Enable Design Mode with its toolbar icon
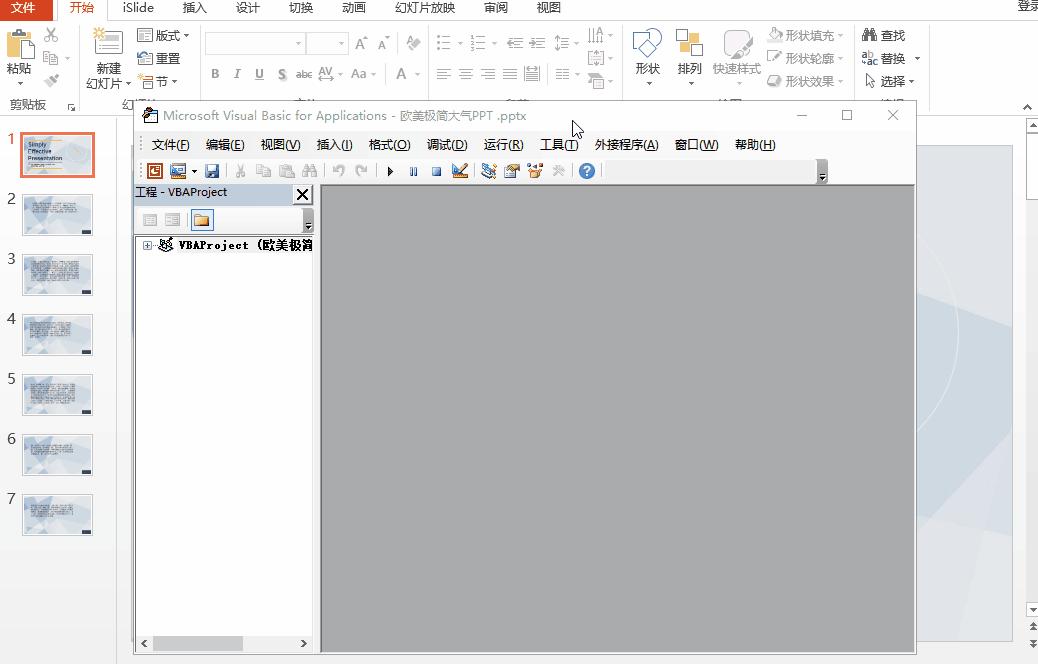The height and width of the screenshot is (664, 1038). [x=460, y=171]
